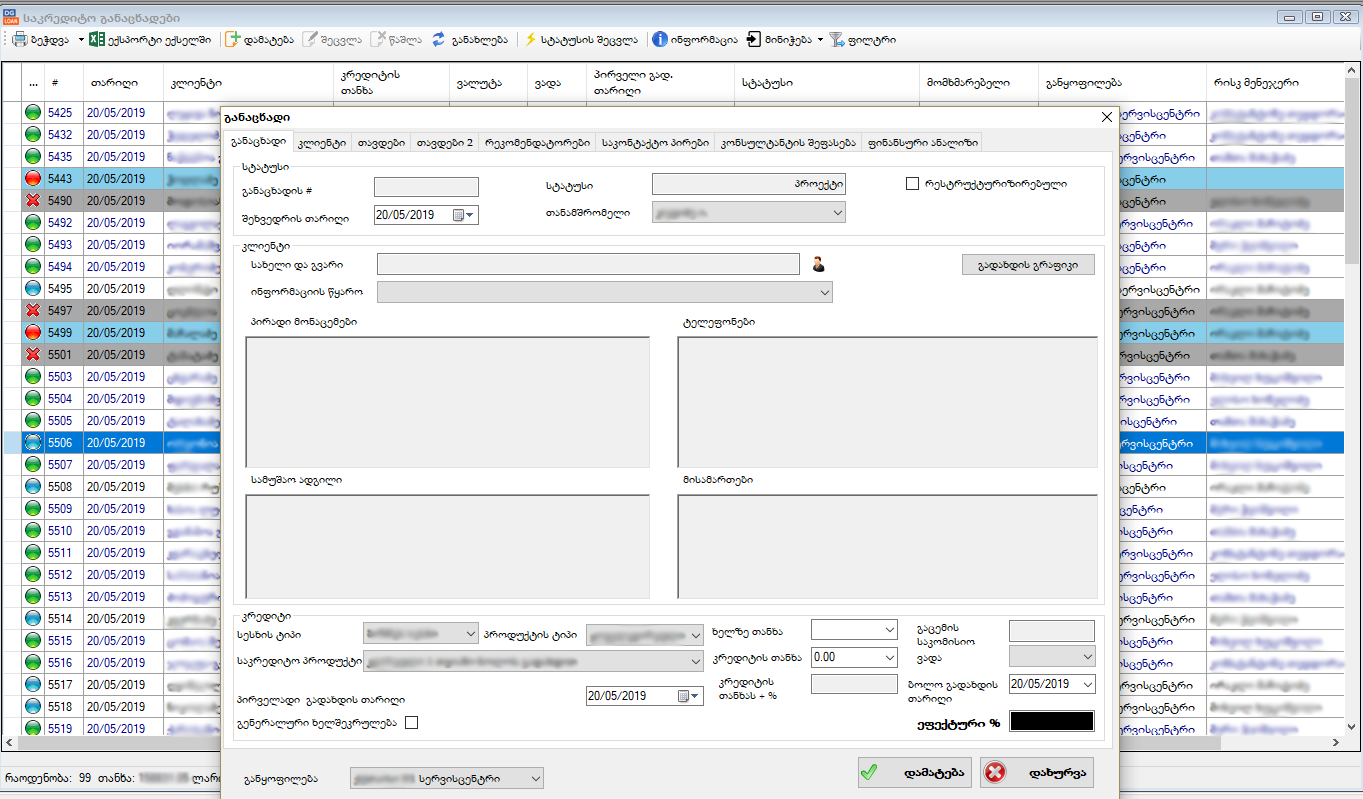The height and width of the screenshot is (799, 1363).
Task: Tick the გენერალური ხელშეკრულება checkbox
Action: coord(411,723)
